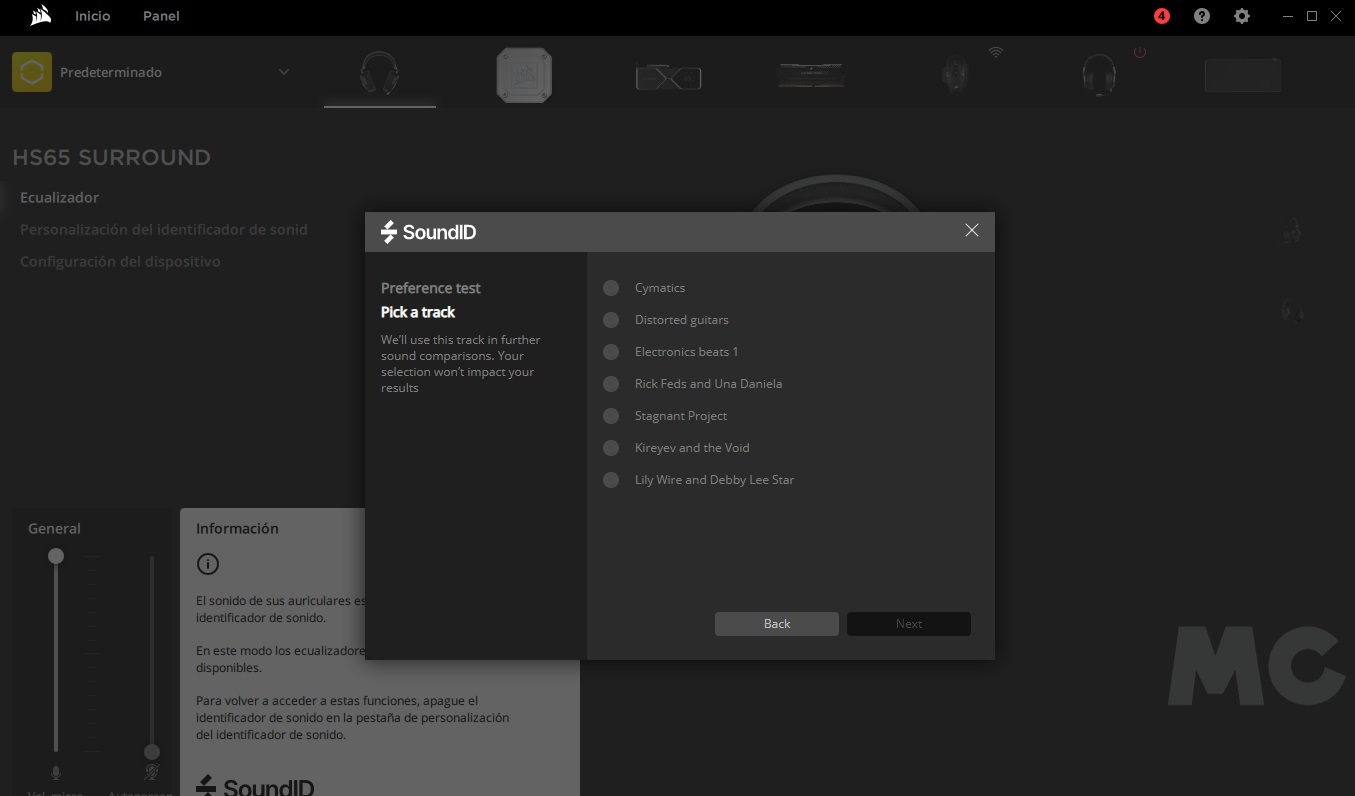Viewport: 1355px width, 796px height.
Task: Expand the Predeterminado profile dropdown
Action: click(x=284, y=72)
